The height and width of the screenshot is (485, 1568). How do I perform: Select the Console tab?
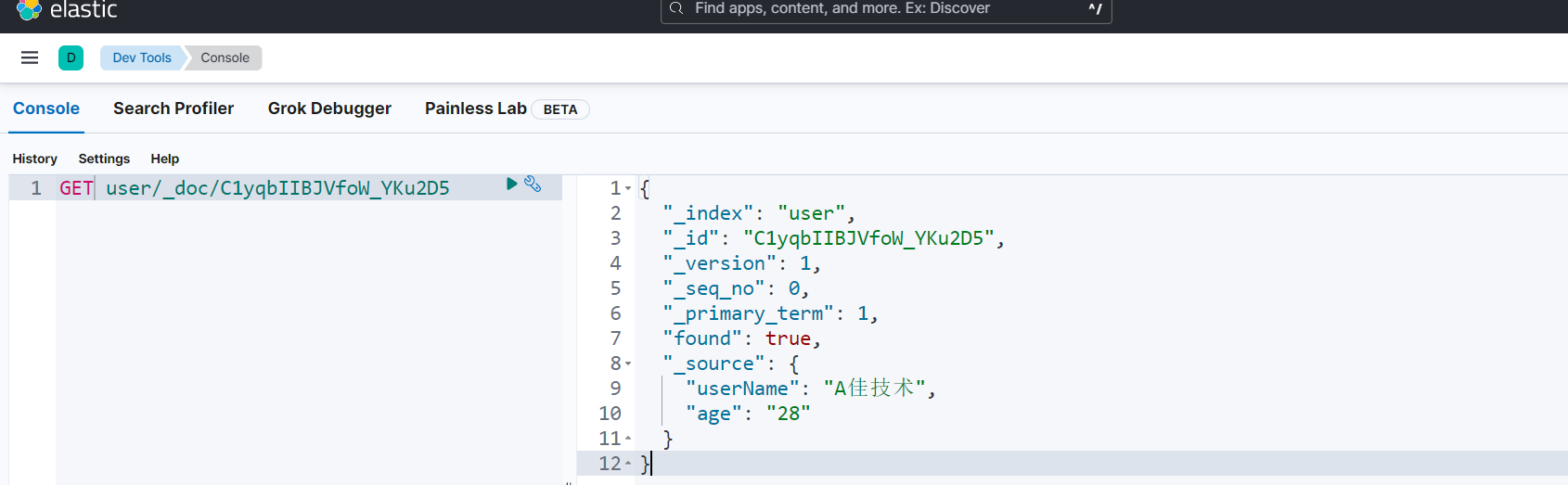point(46,108)
